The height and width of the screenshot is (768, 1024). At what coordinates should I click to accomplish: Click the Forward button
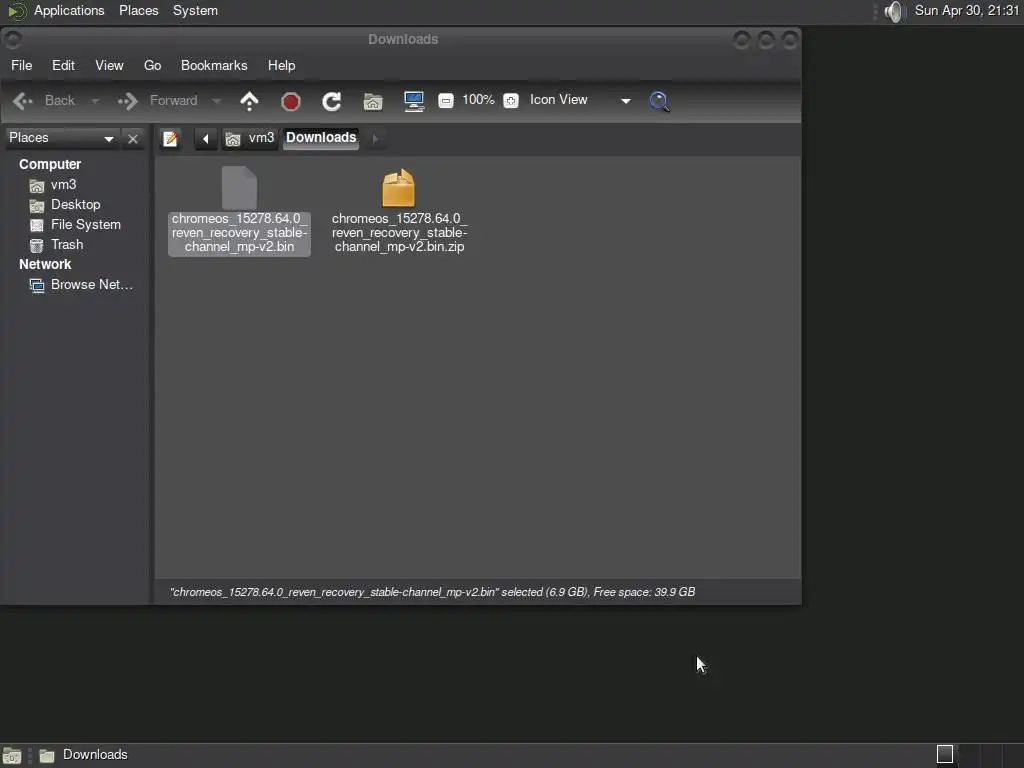[157, 101]
